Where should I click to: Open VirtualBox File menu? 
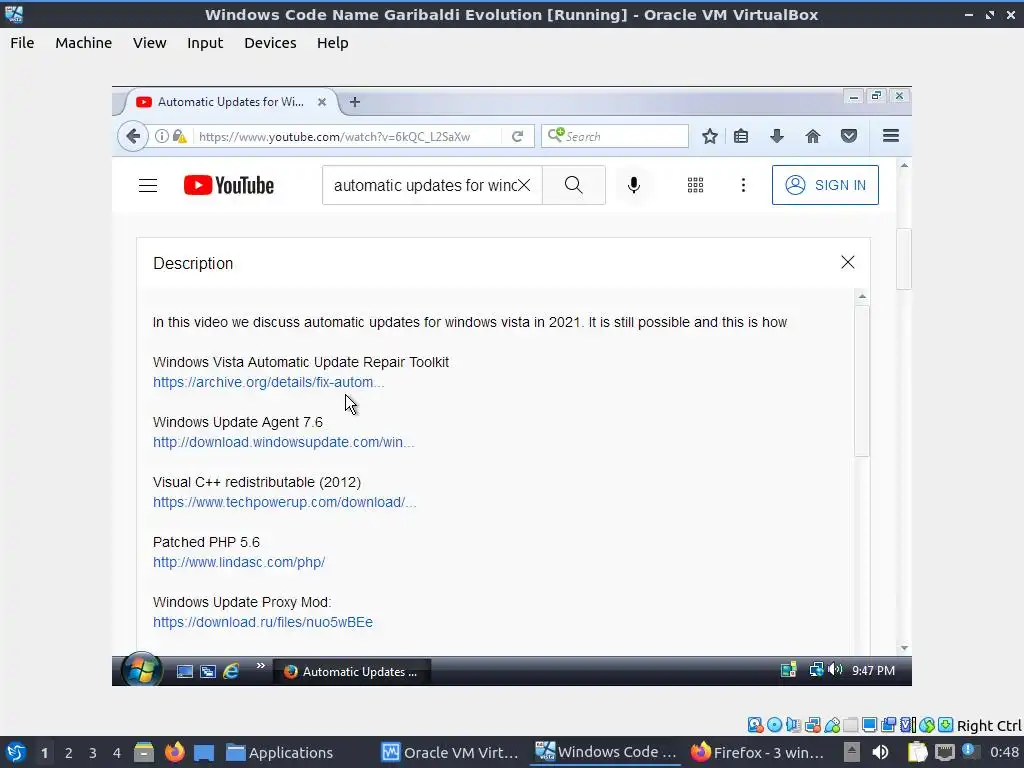[22, 43]
